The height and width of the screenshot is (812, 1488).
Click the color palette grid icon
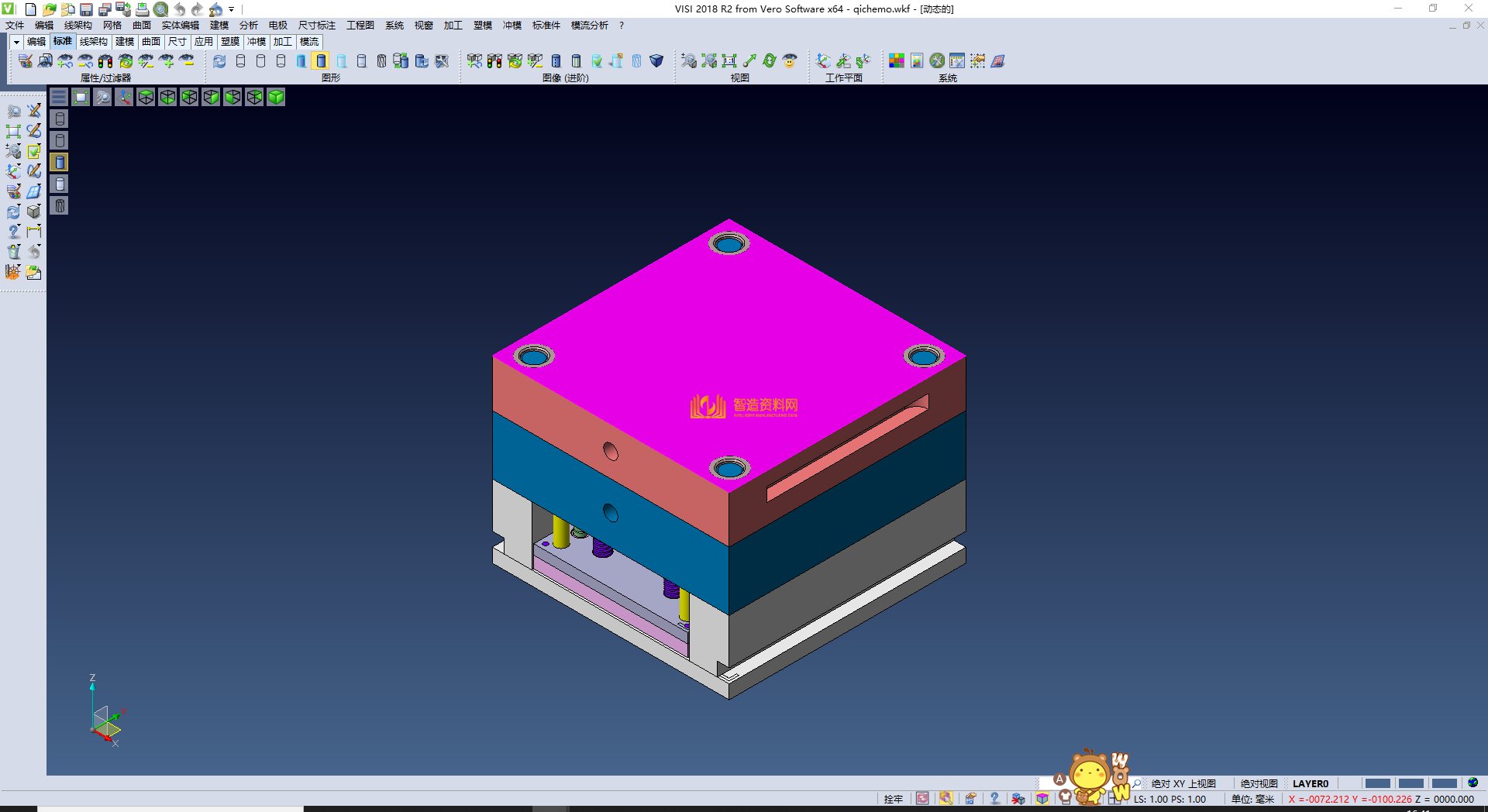(x=897, y=61)
